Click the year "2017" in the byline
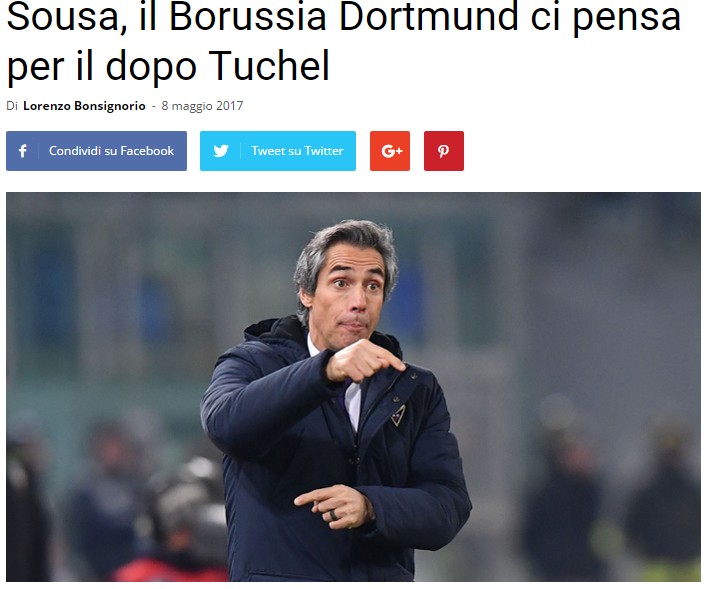710x589 pixels. tap(230, 106)
